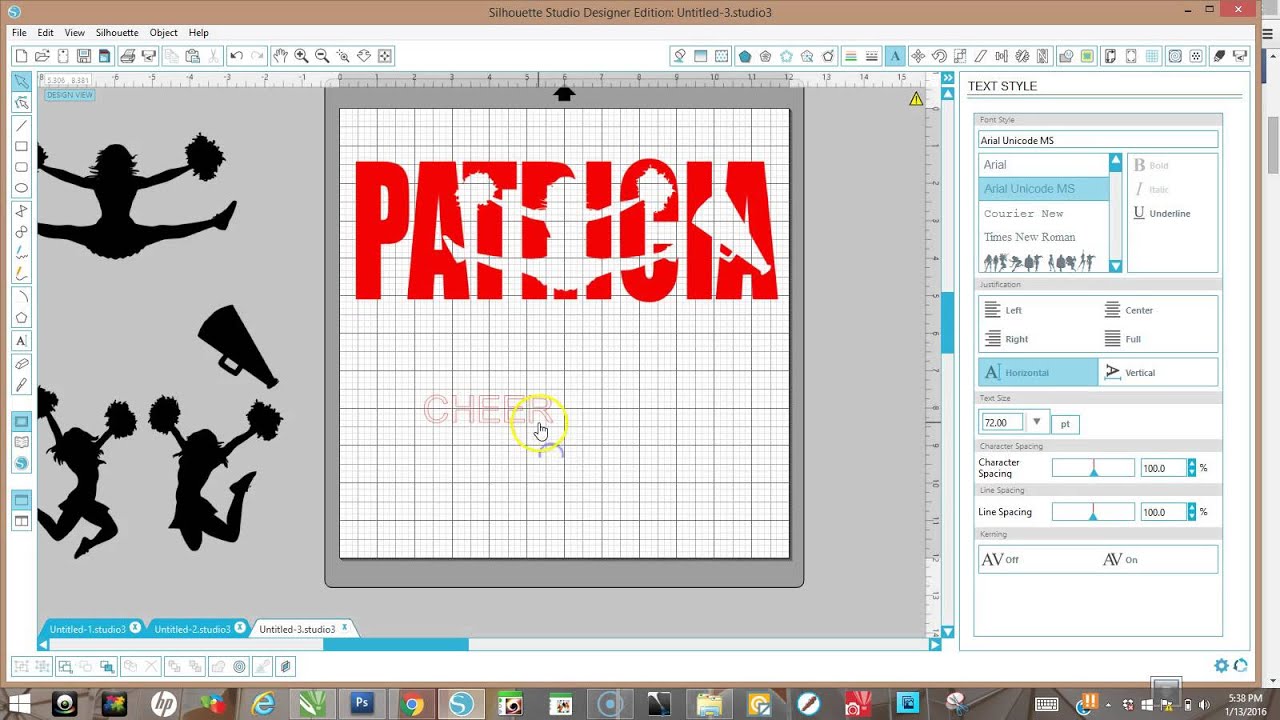Click the preferences gear icon
Viewport: 1280px width, 720px height.
[1221, 665]
